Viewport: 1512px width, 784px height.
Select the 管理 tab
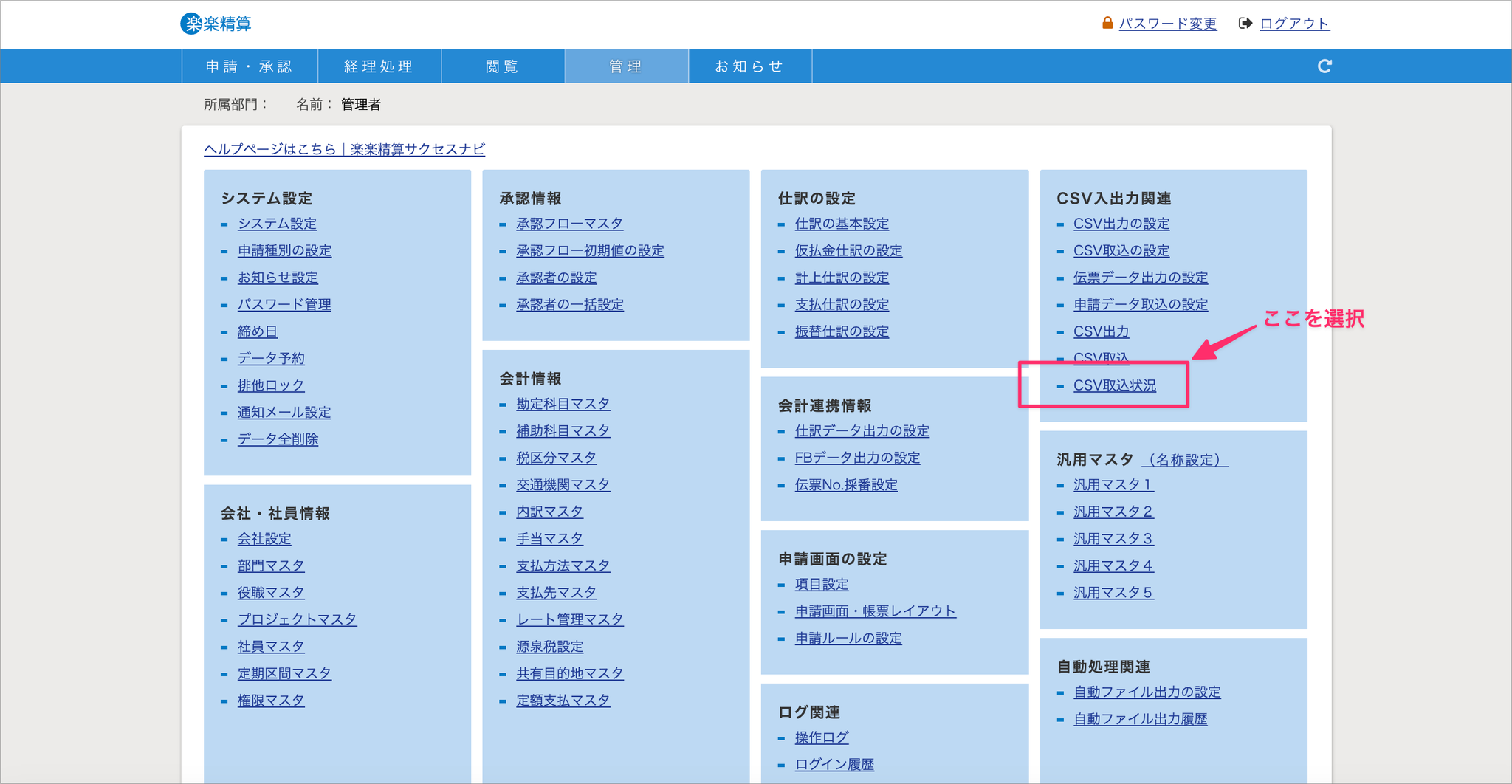626,66
